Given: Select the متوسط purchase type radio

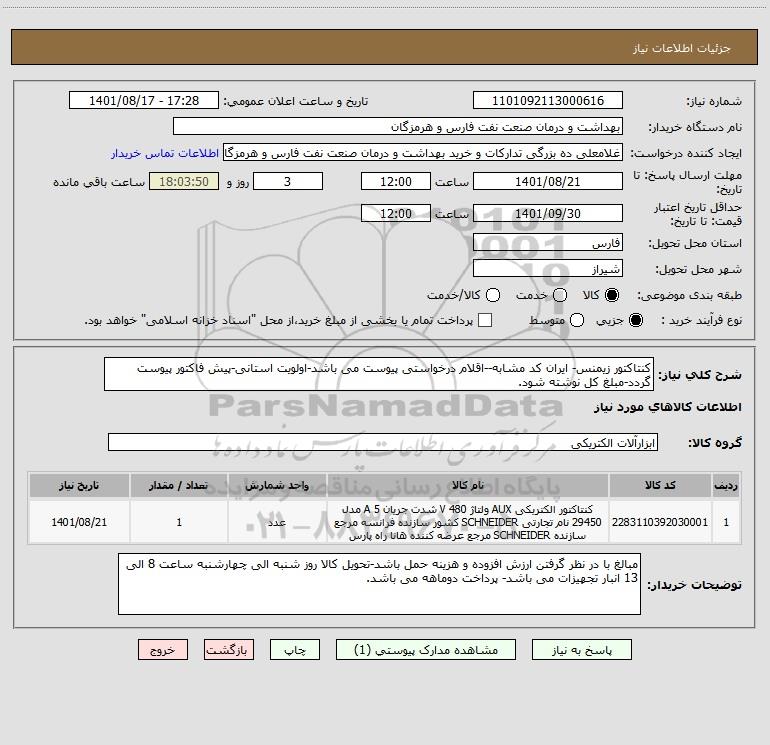Looking at the screenshot, I should (x=577, y=320).
